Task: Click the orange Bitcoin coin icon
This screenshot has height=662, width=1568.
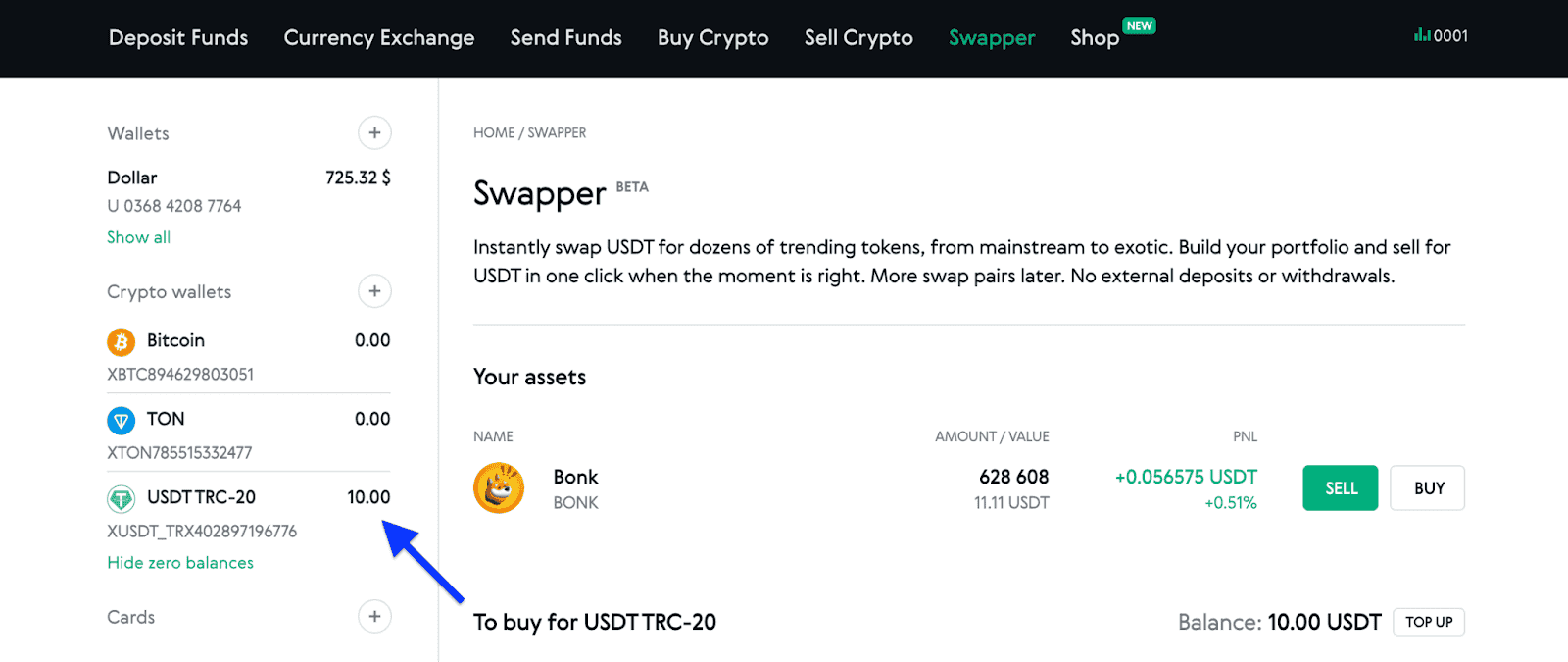Action: 121,341
